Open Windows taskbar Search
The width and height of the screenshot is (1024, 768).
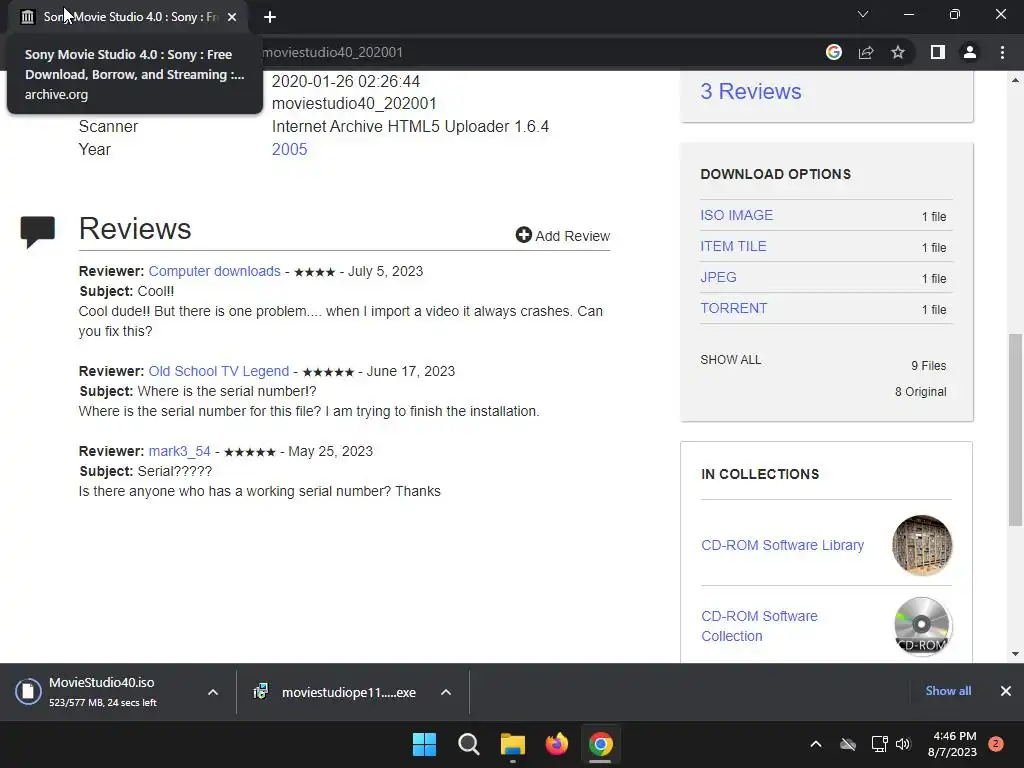(469, 744)
